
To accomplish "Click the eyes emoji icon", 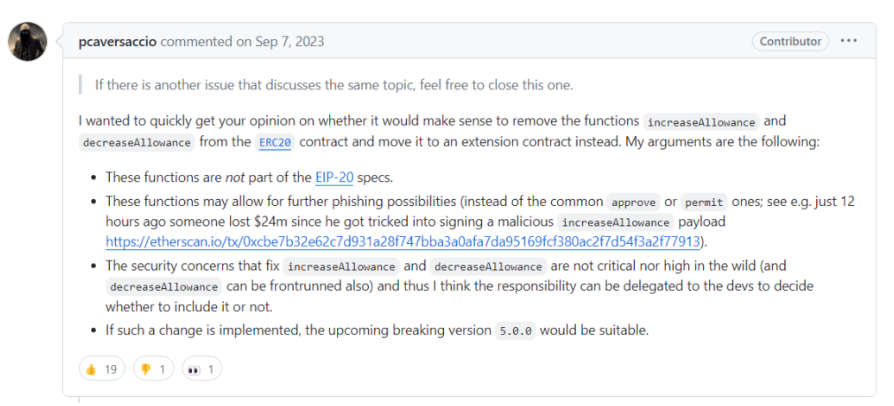I will pyautogui.click(x=194, y=370).
